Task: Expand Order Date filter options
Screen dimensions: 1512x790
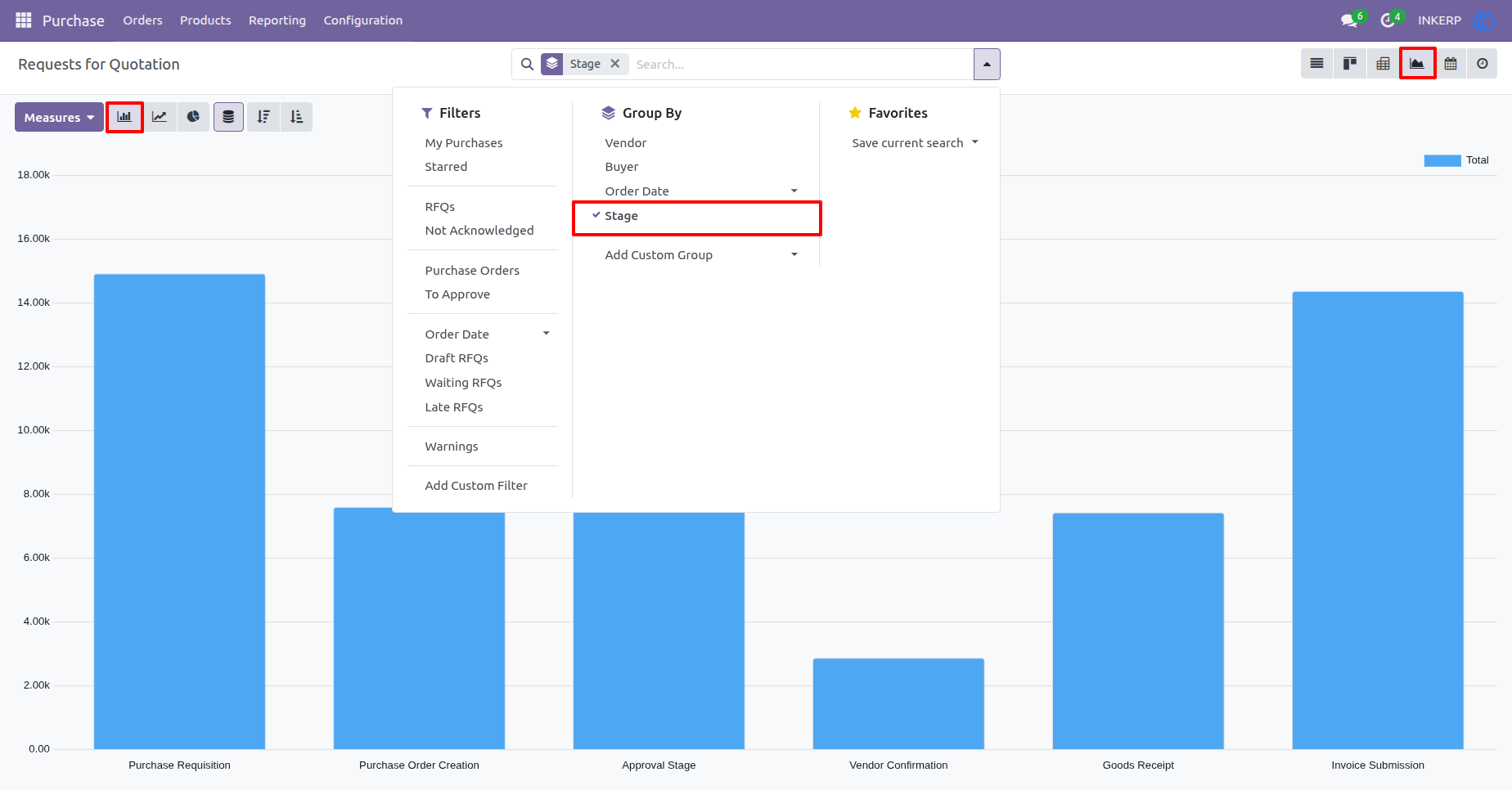Action: [487, 334]
